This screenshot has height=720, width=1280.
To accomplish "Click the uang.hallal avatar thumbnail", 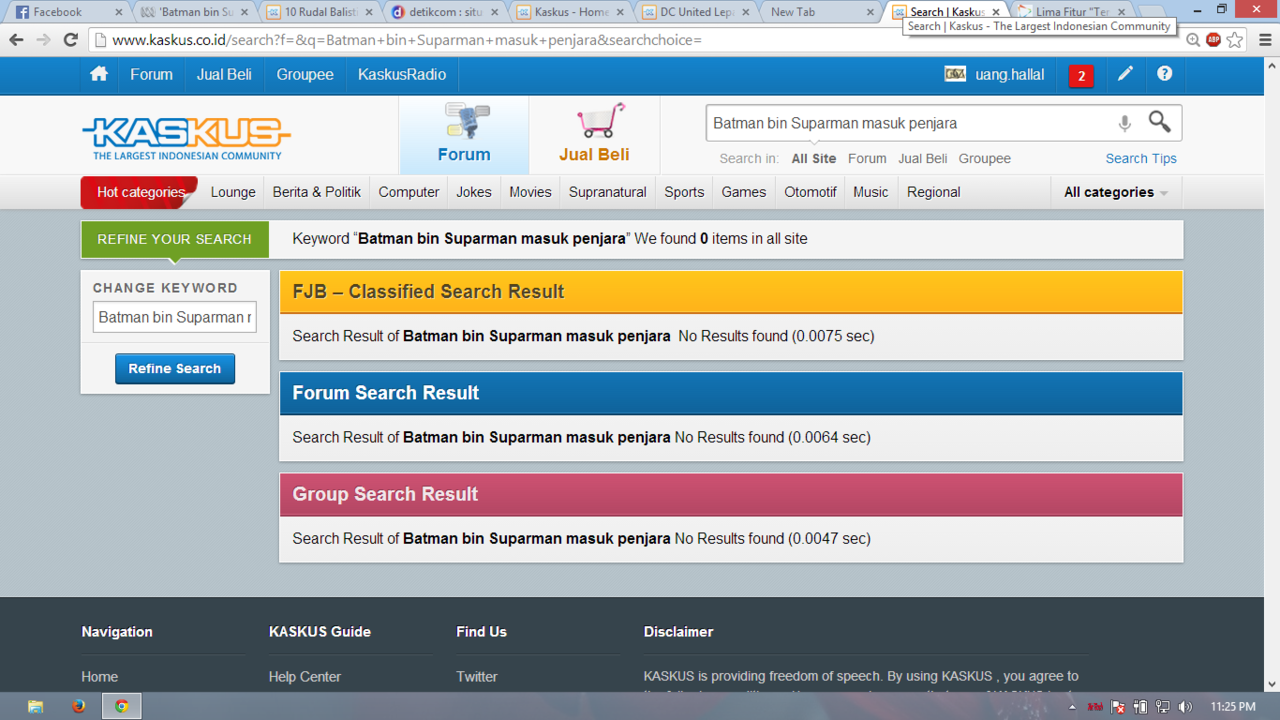I will pos(955,74).
